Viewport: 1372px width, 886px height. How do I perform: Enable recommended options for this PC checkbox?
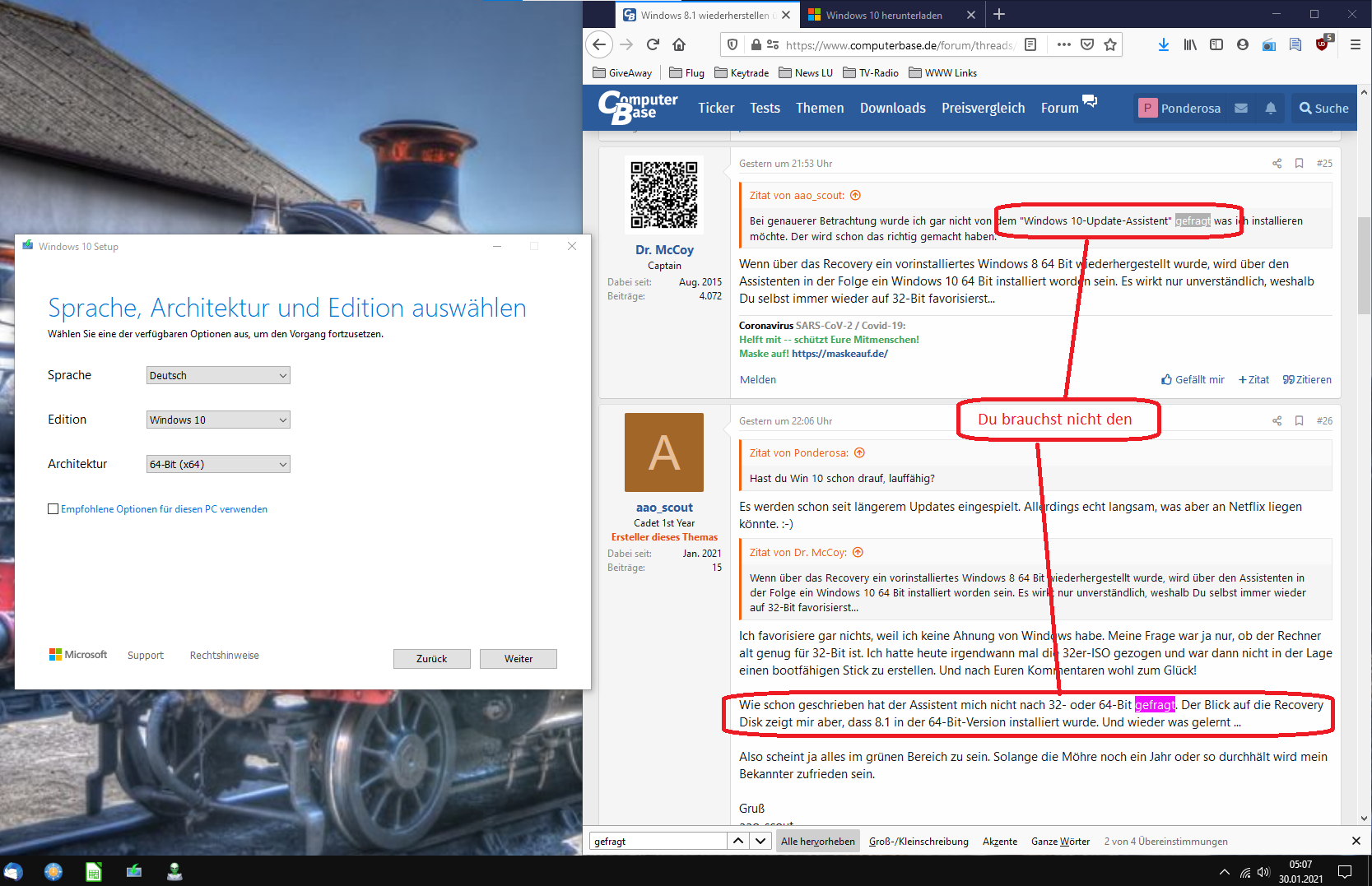(x=53, y=509)
